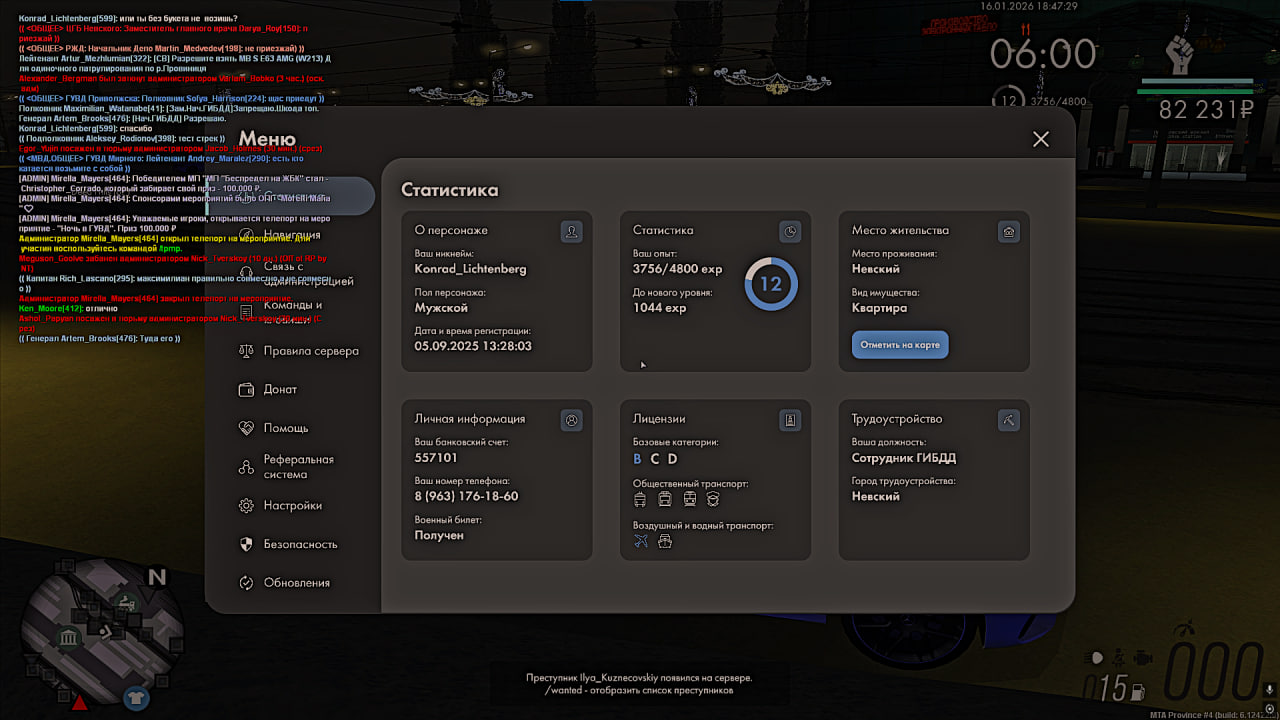Click the house icon in Место жительства card
The width and height of the screenshot is (1280, 720).
pos(1009,232)
